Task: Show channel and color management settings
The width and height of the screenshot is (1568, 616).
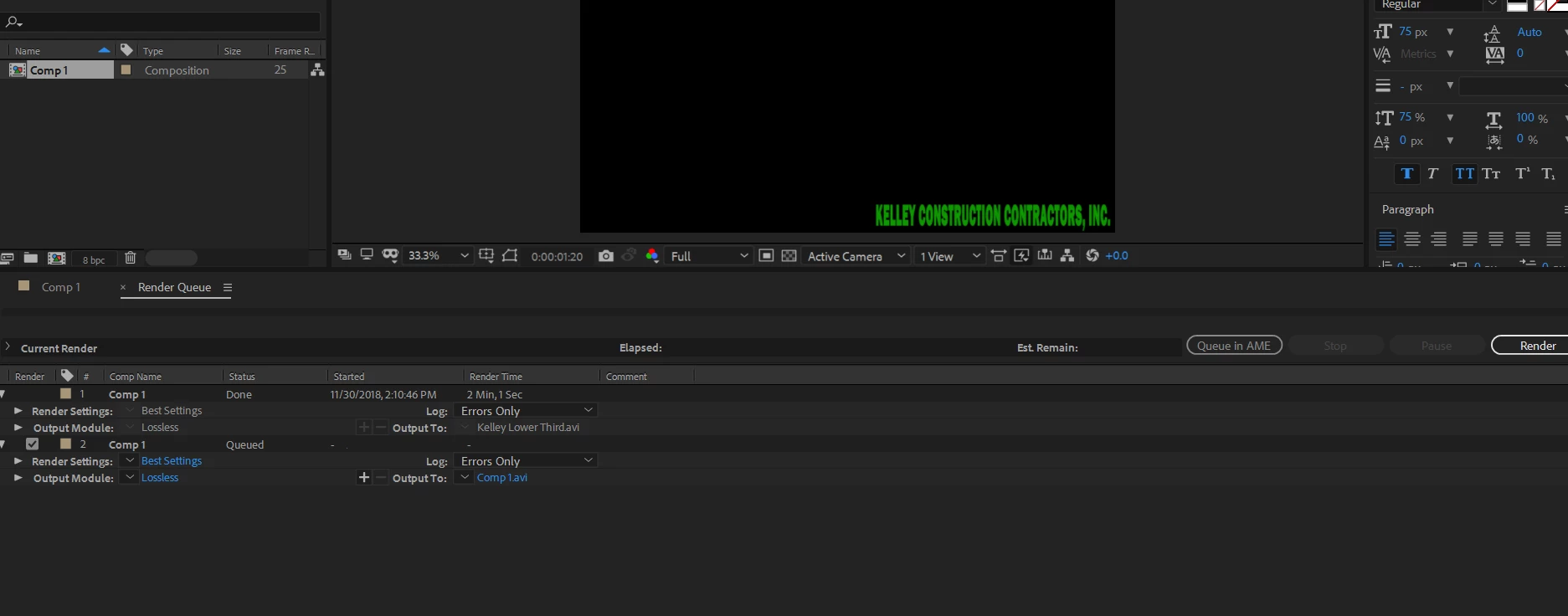Action: click(652, 255)
